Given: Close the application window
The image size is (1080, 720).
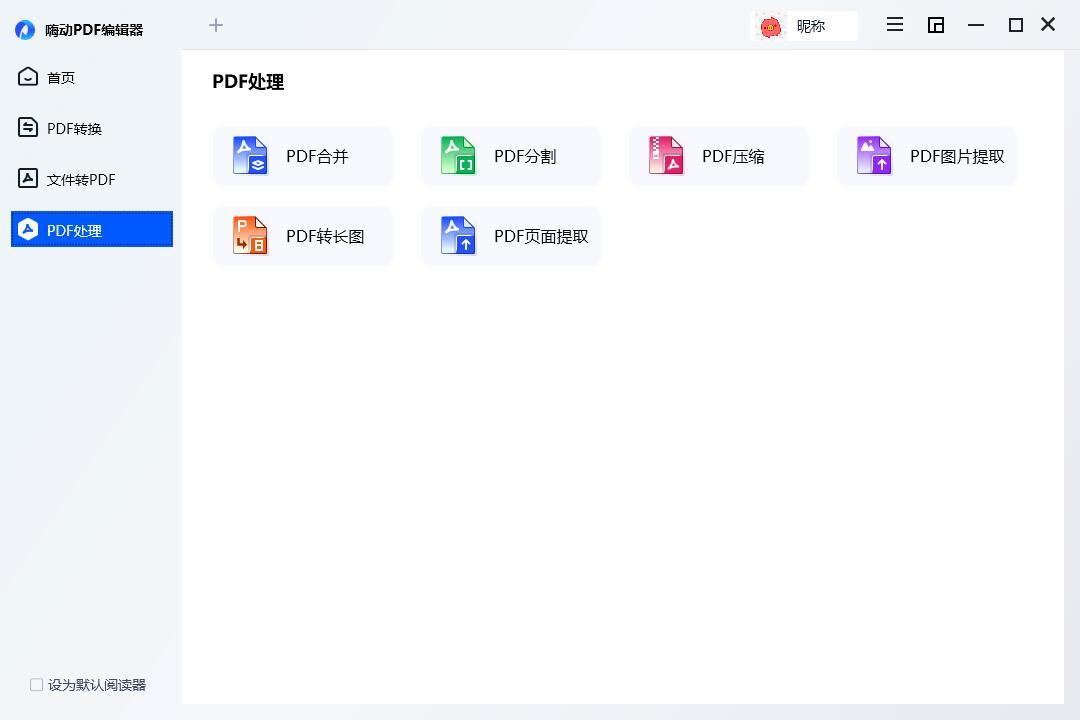Looking at the screenshot, I should point(1048,25).
